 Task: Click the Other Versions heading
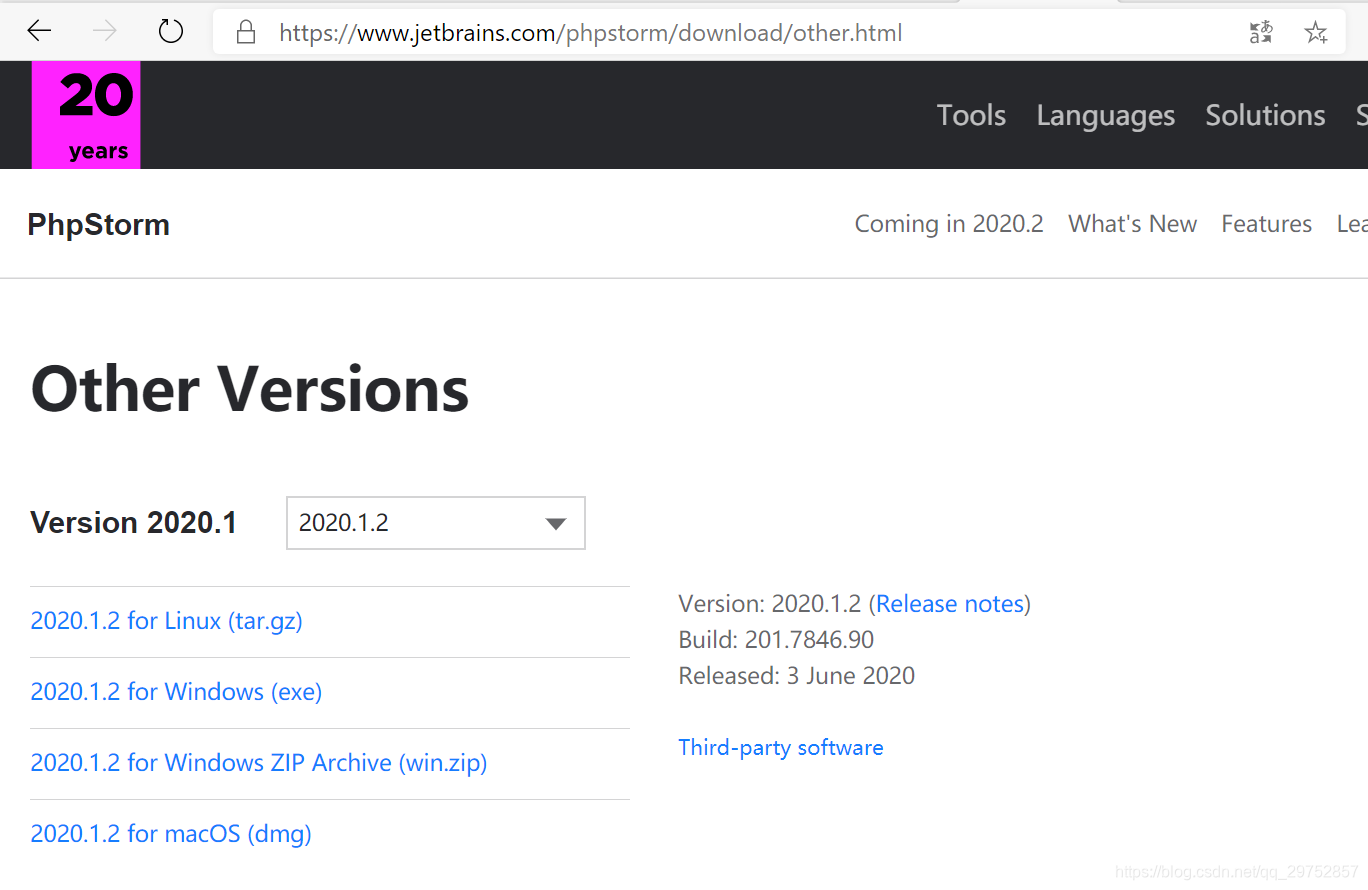pos(250,389)
